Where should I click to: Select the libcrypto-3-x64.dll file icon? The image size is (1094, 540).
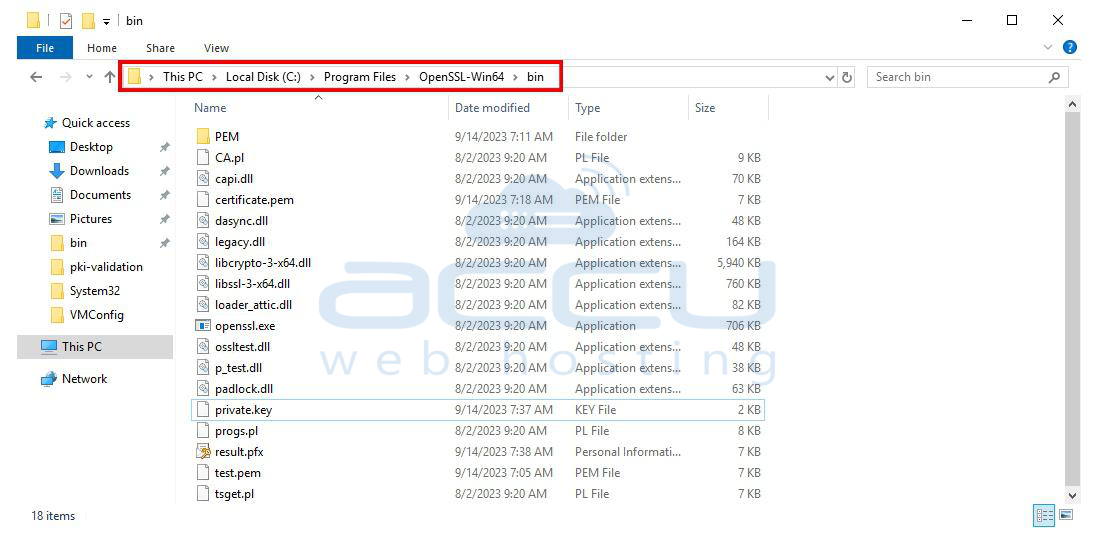(203, 262)
